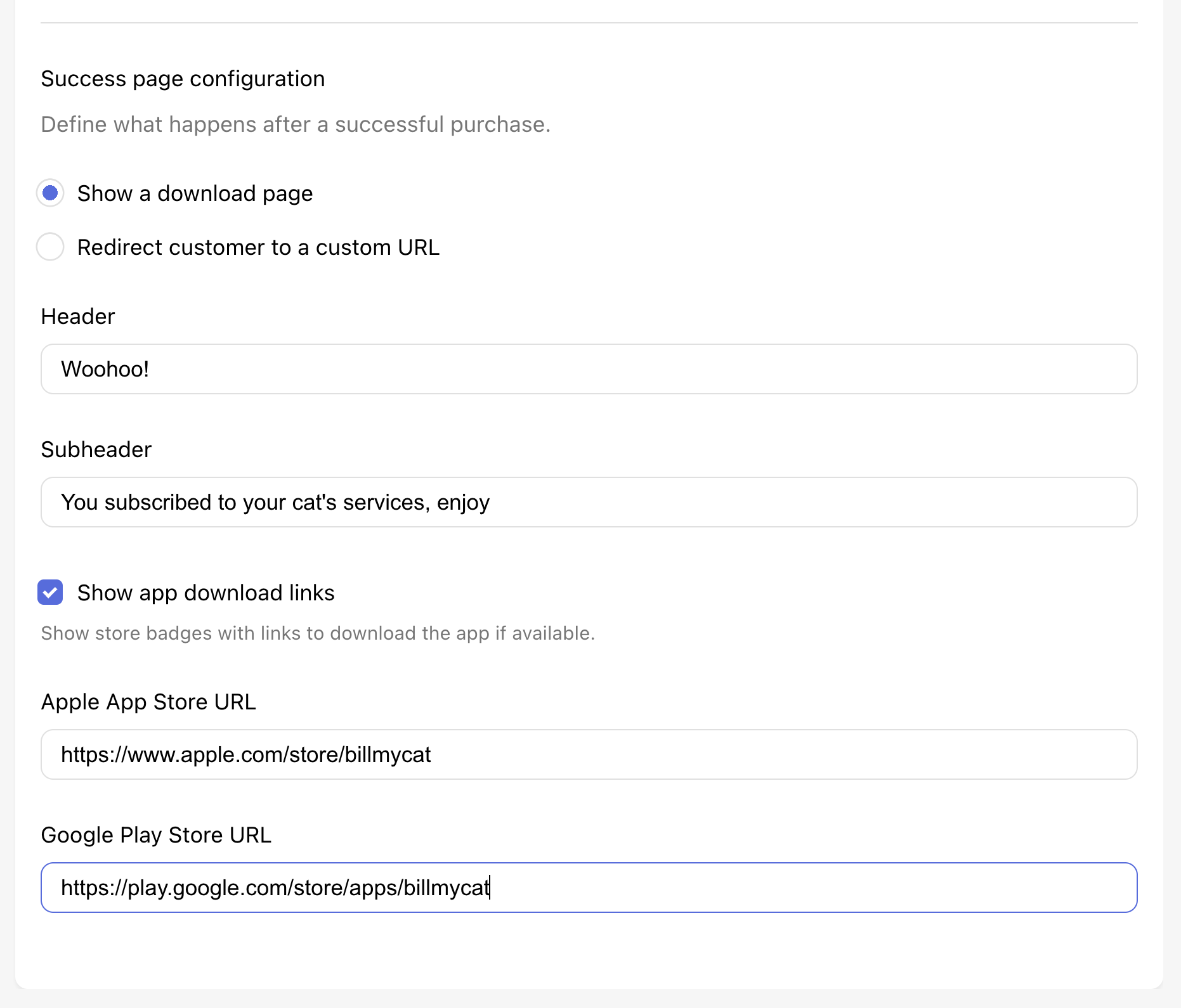Click the 'Header' field label
The image size is (1181, 1008).
click(x=77, y=316)
